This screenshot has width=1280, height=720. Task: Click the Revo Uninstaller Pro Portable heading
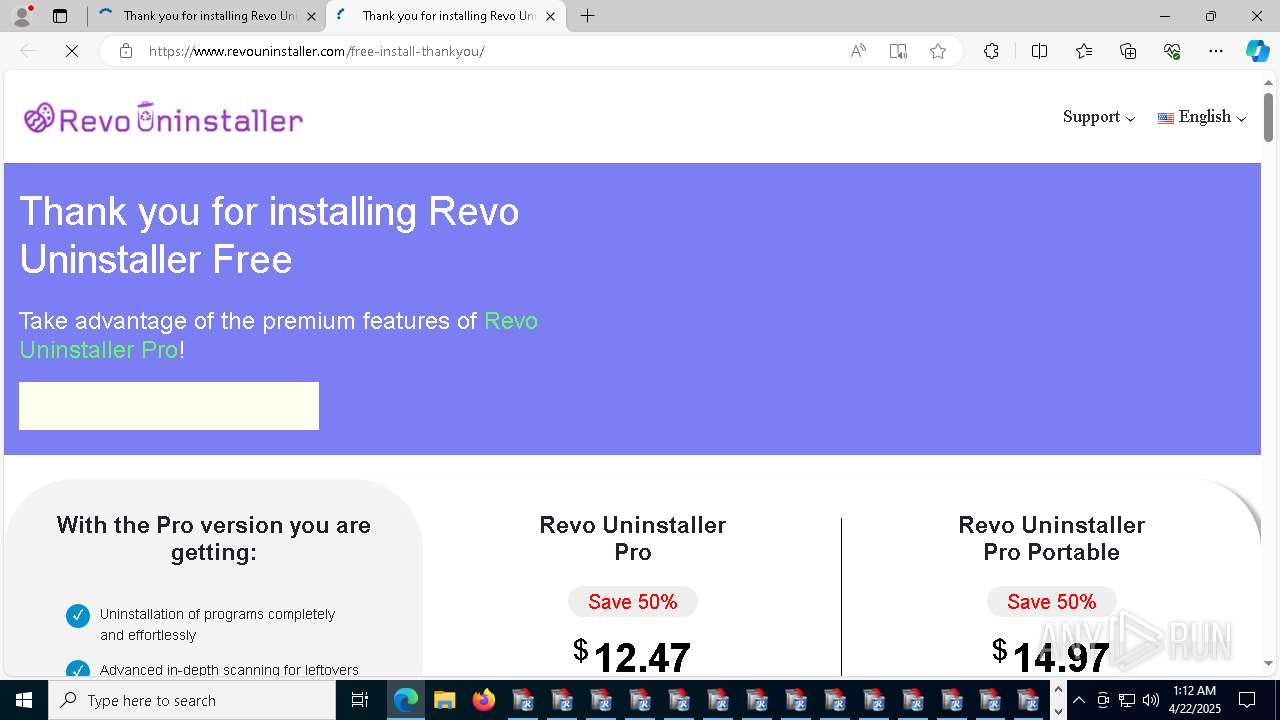[x=1051, y=538]
